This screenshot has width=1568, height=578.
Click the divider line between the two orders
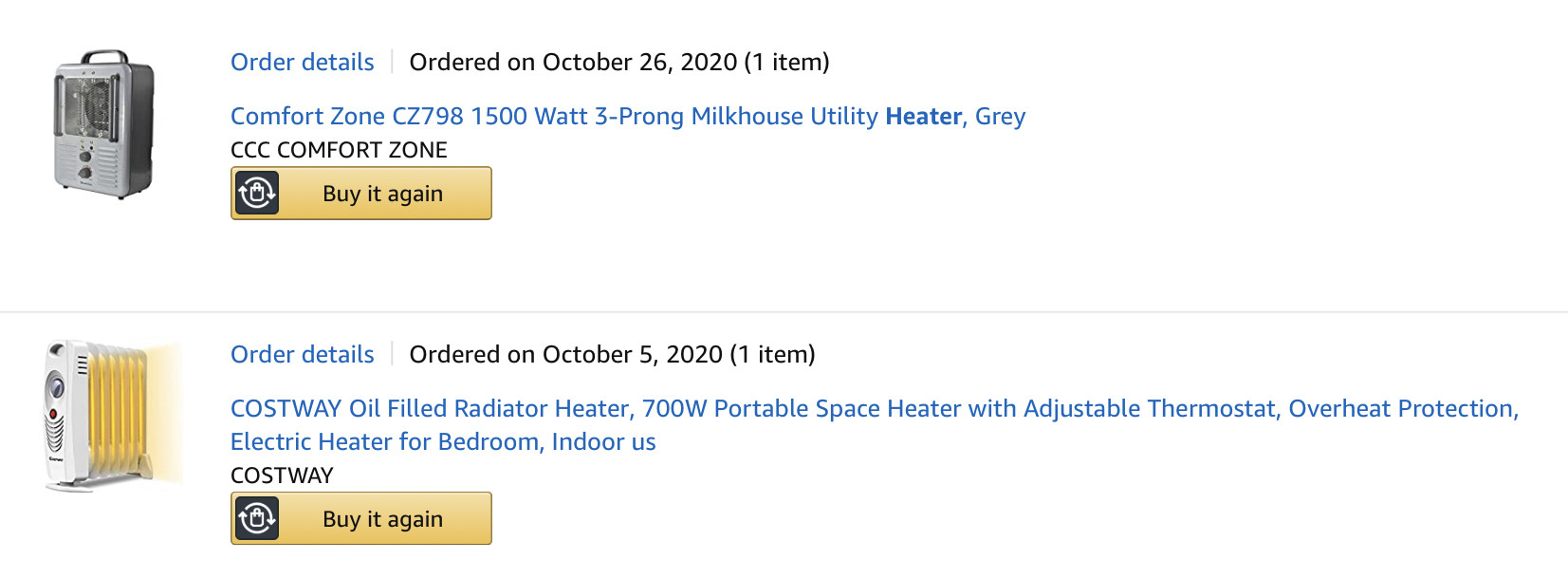coord(784,312)
